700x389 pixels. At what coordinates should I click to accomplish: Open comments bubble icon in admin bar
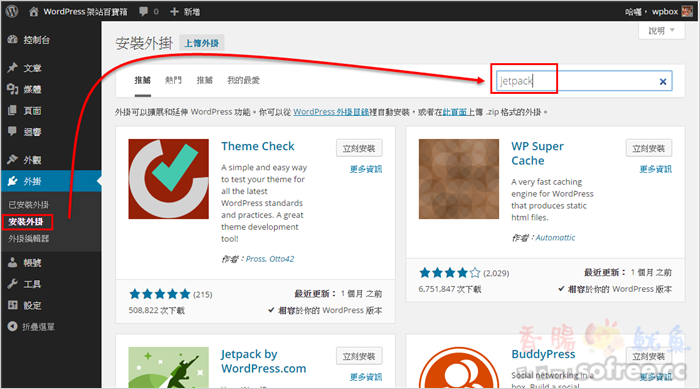(x=143, y=12)
